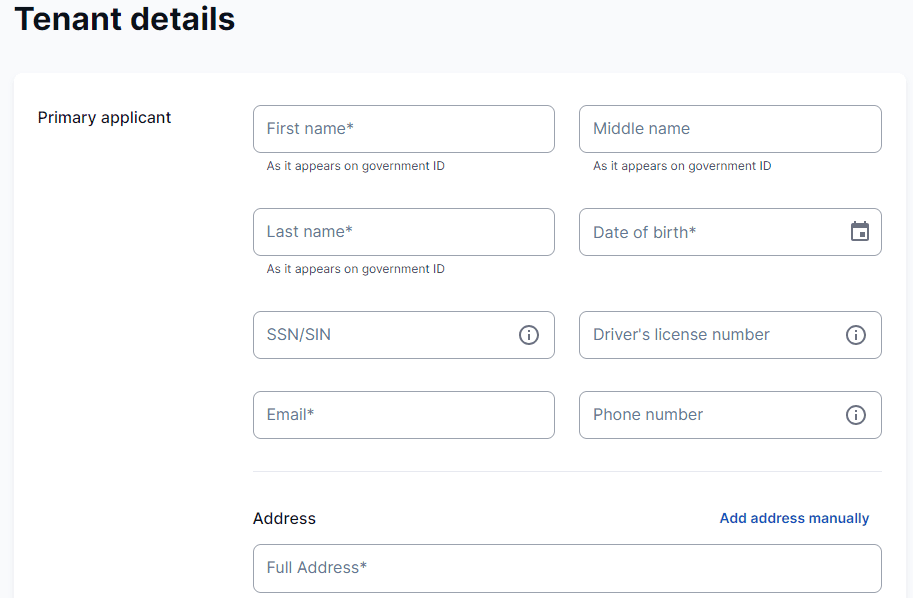Click the government ID hint below Middle name

coord(682,166)
